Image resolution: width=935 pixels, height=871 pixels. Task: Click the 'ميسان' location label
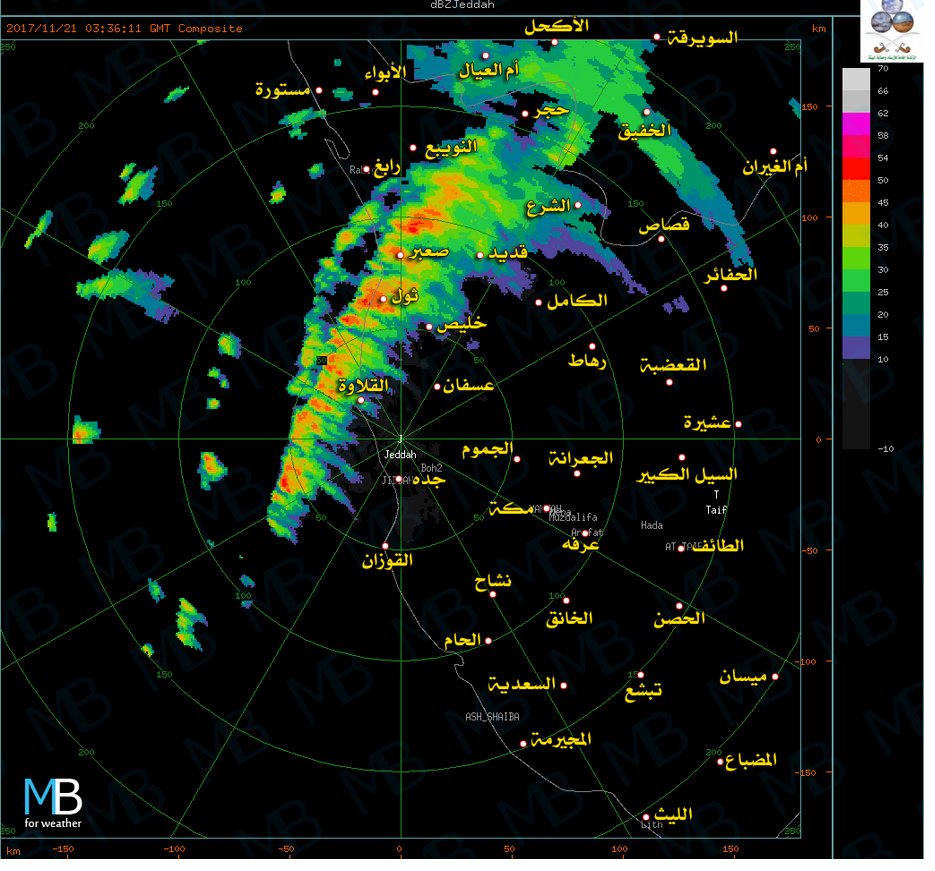[742, 677]
